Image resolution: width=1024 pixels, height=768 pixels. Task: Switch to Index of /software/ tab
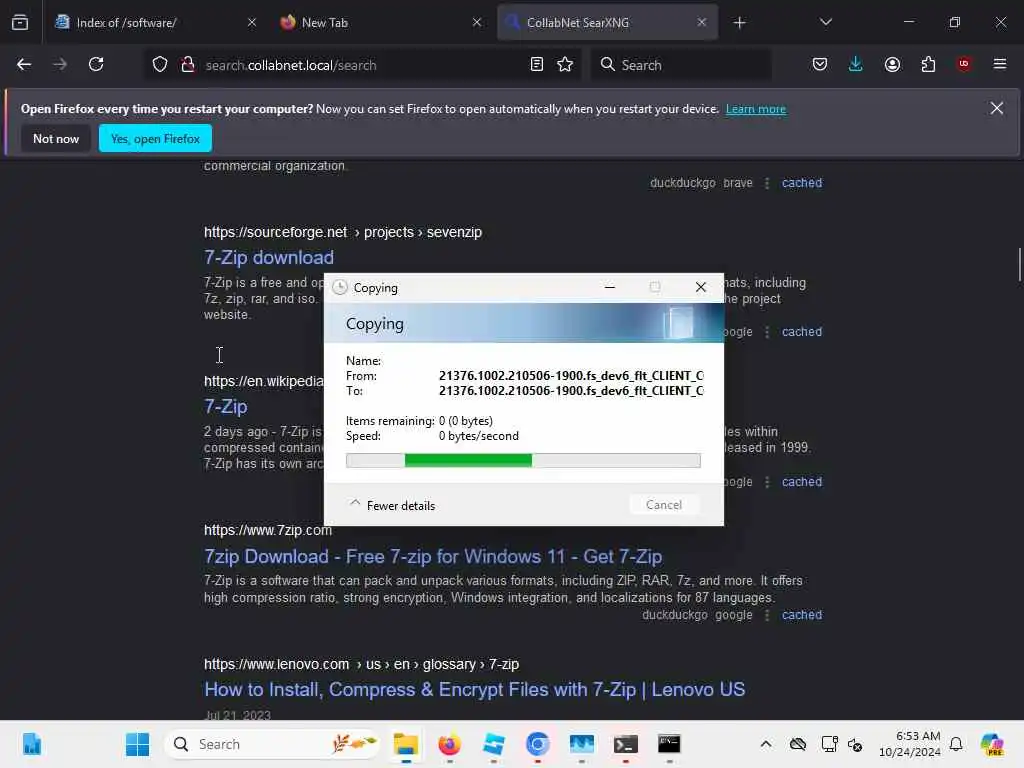coord(155,23)
